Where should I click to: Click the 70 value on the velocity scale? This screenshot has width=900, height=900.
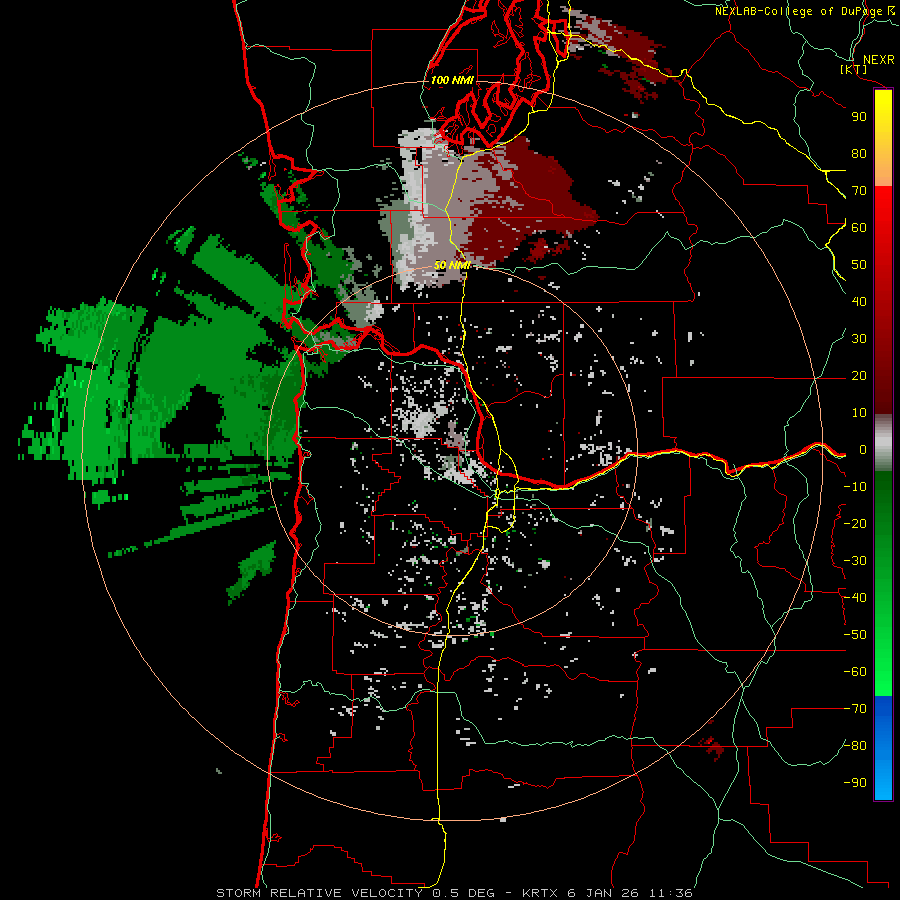click(859, 191)
